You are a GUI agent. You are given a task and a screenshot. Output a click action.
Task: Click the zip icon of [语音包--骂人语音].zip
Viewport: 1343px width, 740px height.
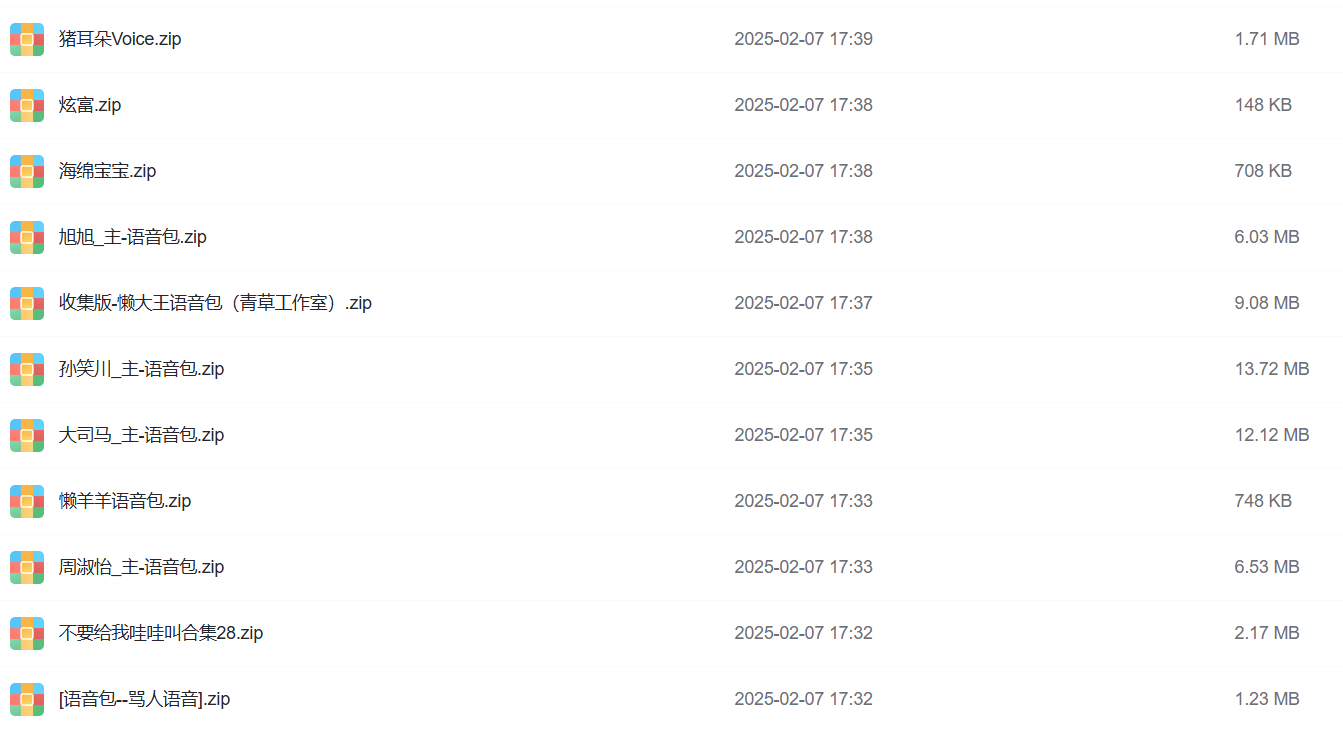(27, 699)
